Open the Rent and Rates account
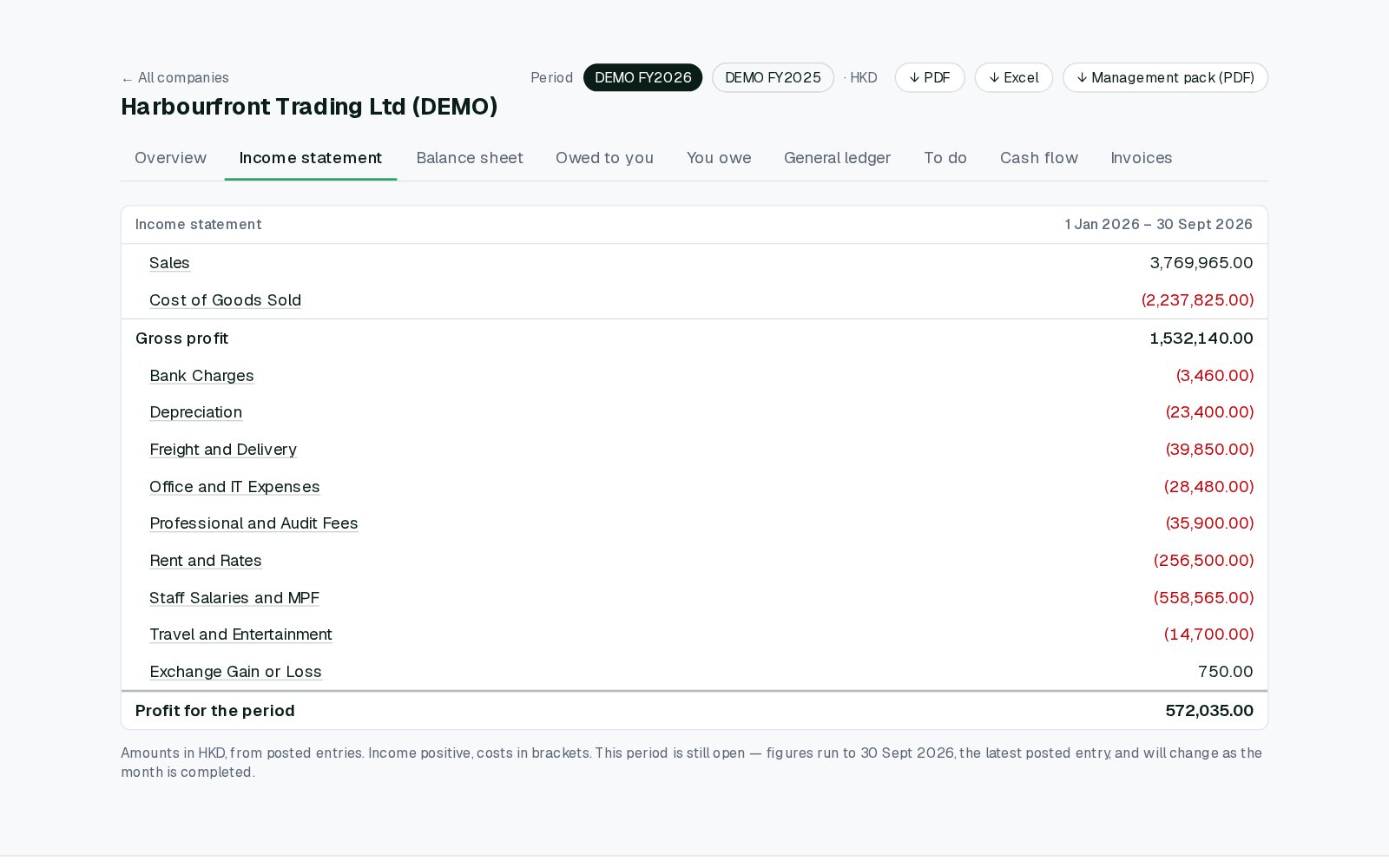The image size is (1389, 868). tap(206, 561)
